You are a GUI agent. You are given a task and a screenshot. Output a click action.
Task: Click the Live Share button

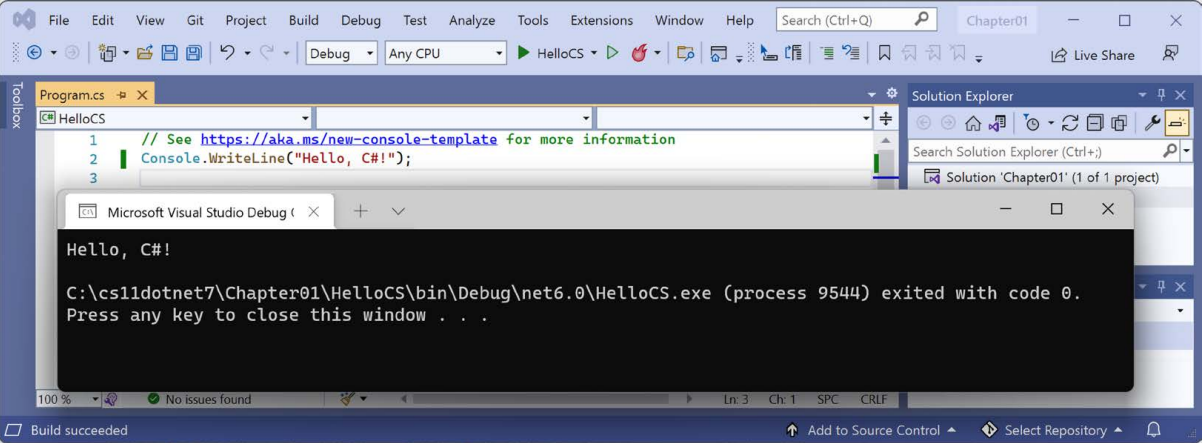pos(1092,55)
